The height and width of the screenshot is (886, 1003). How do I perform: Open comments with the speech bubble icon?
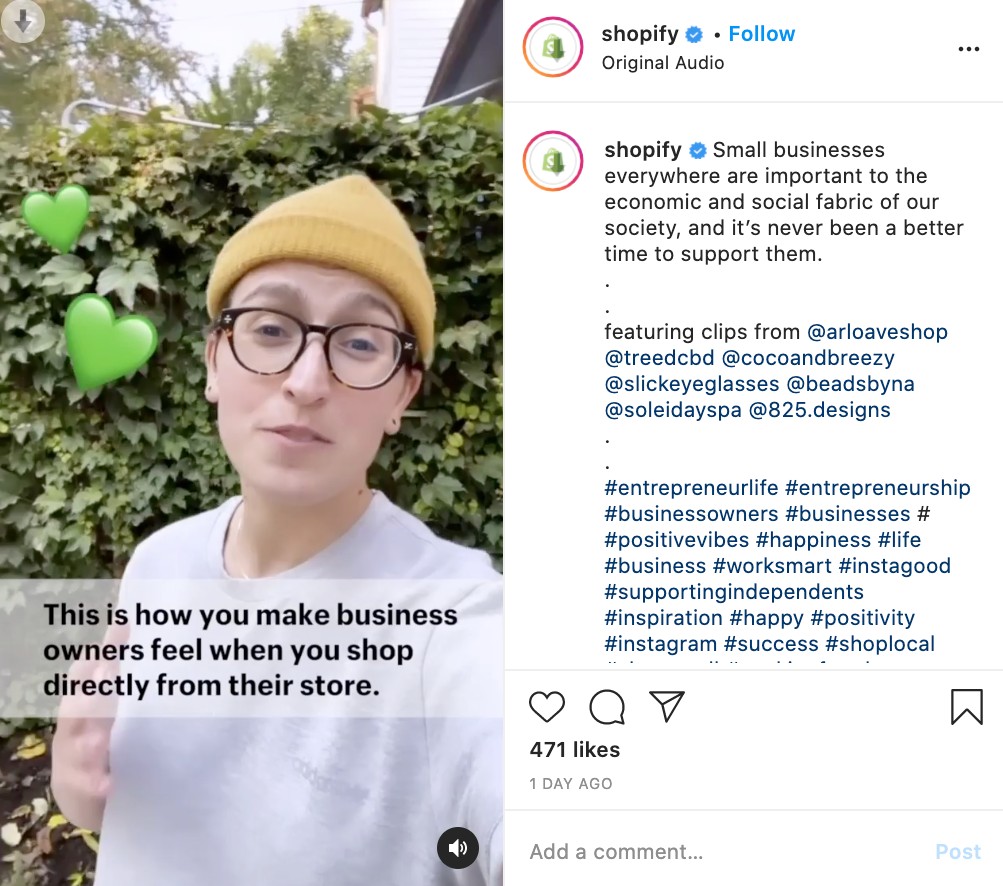tap(606, 707)
